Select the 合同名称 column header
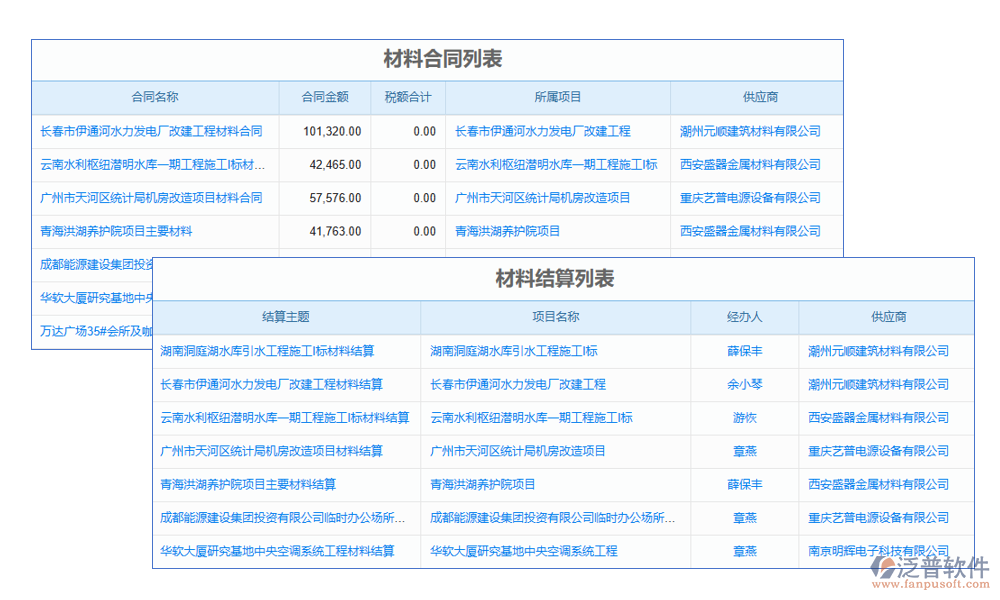Image resolution: width=1000 pixels, height=600 pixels. [x=155, y=97]
